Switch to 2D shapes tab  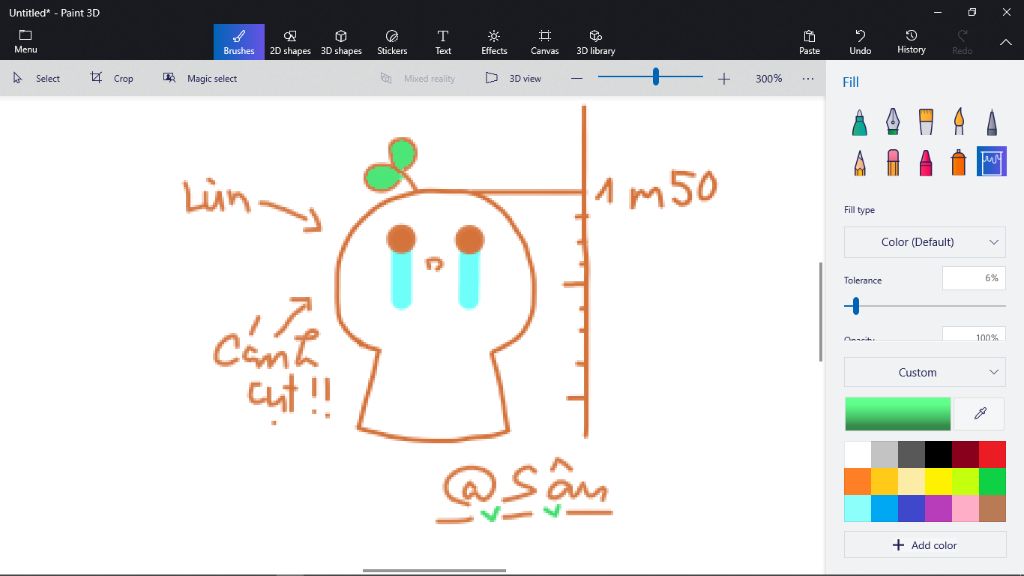(290, 42)
